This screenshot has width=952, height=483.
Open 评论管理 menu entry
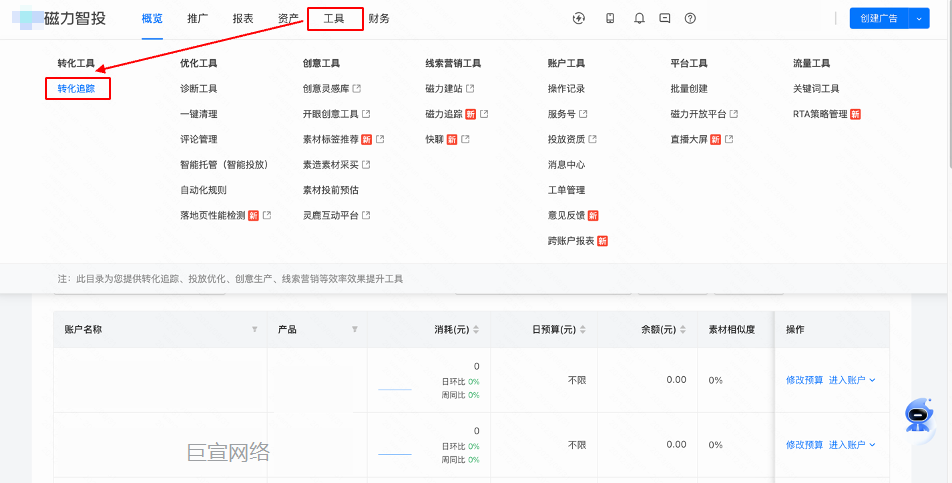coord(199,140)
